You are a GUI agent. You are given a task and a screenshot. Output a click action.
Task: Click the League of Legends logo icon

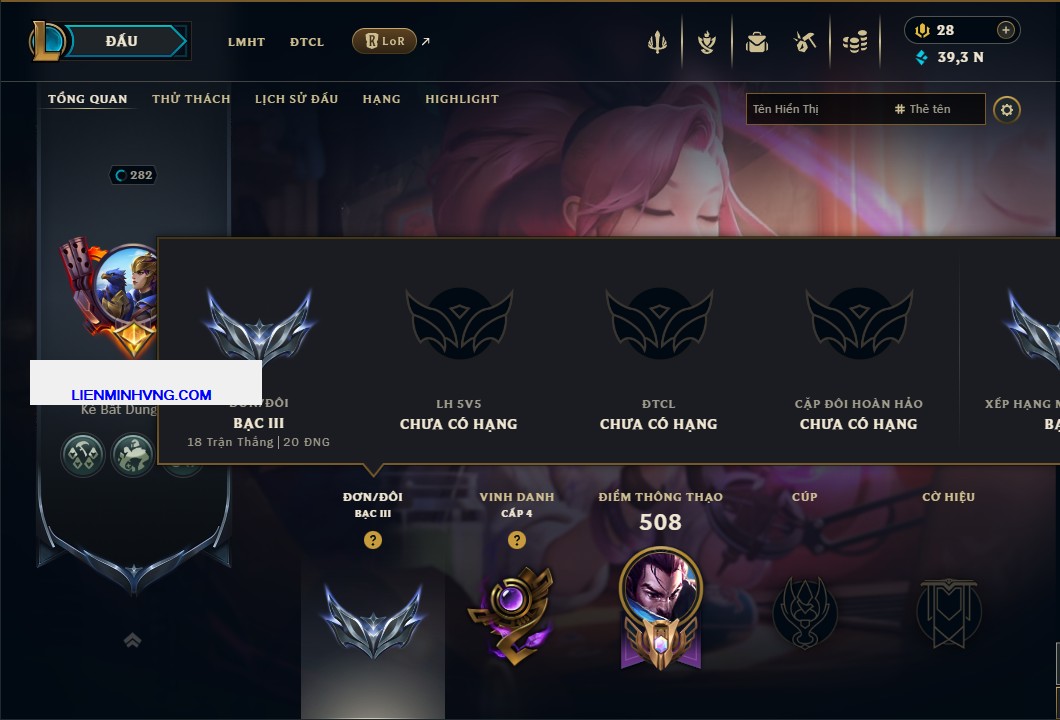pyautogui.click(x=46, y=41)
